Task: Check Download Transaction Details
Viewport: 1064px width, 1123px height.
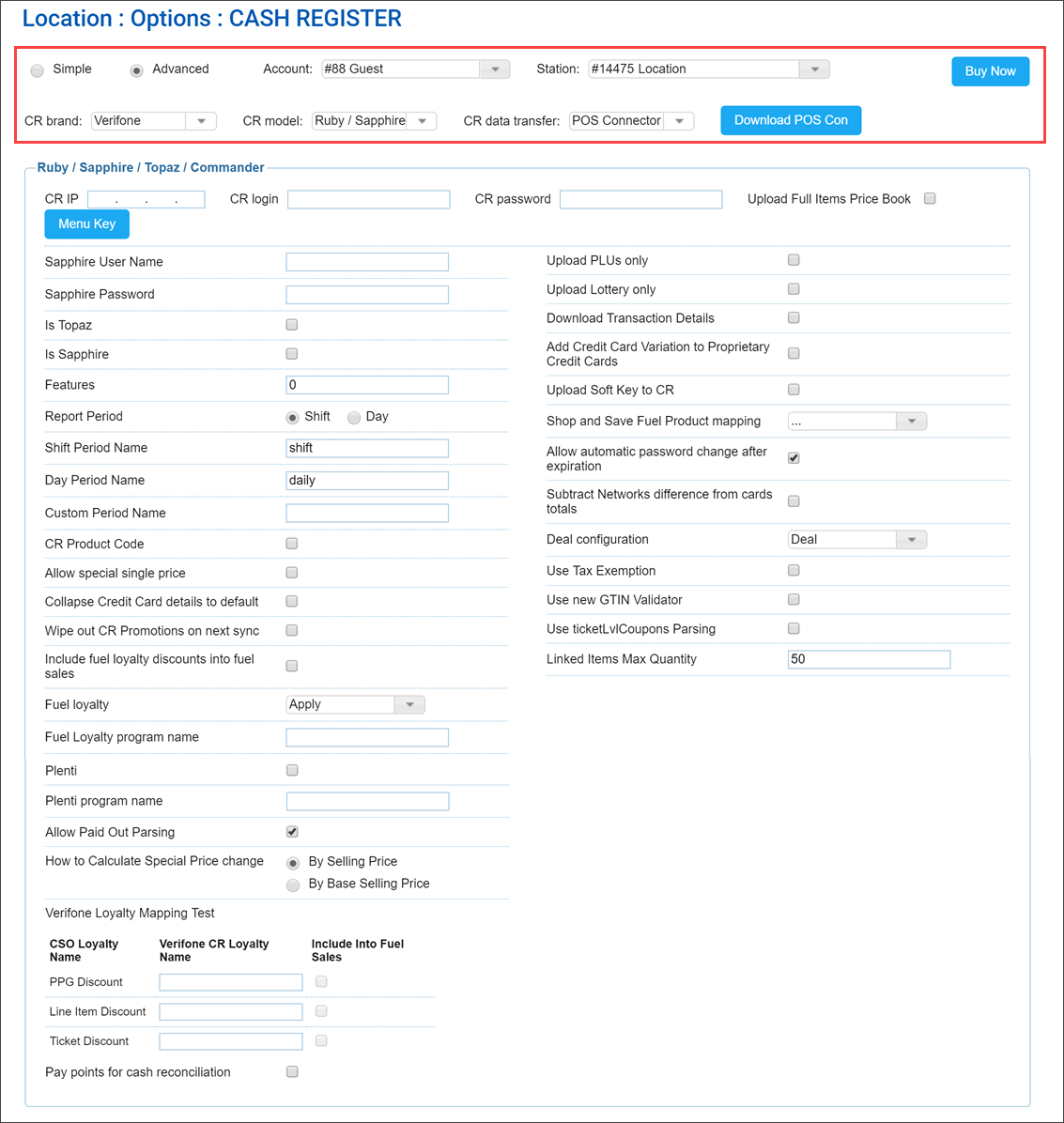Action: [794, 317]
